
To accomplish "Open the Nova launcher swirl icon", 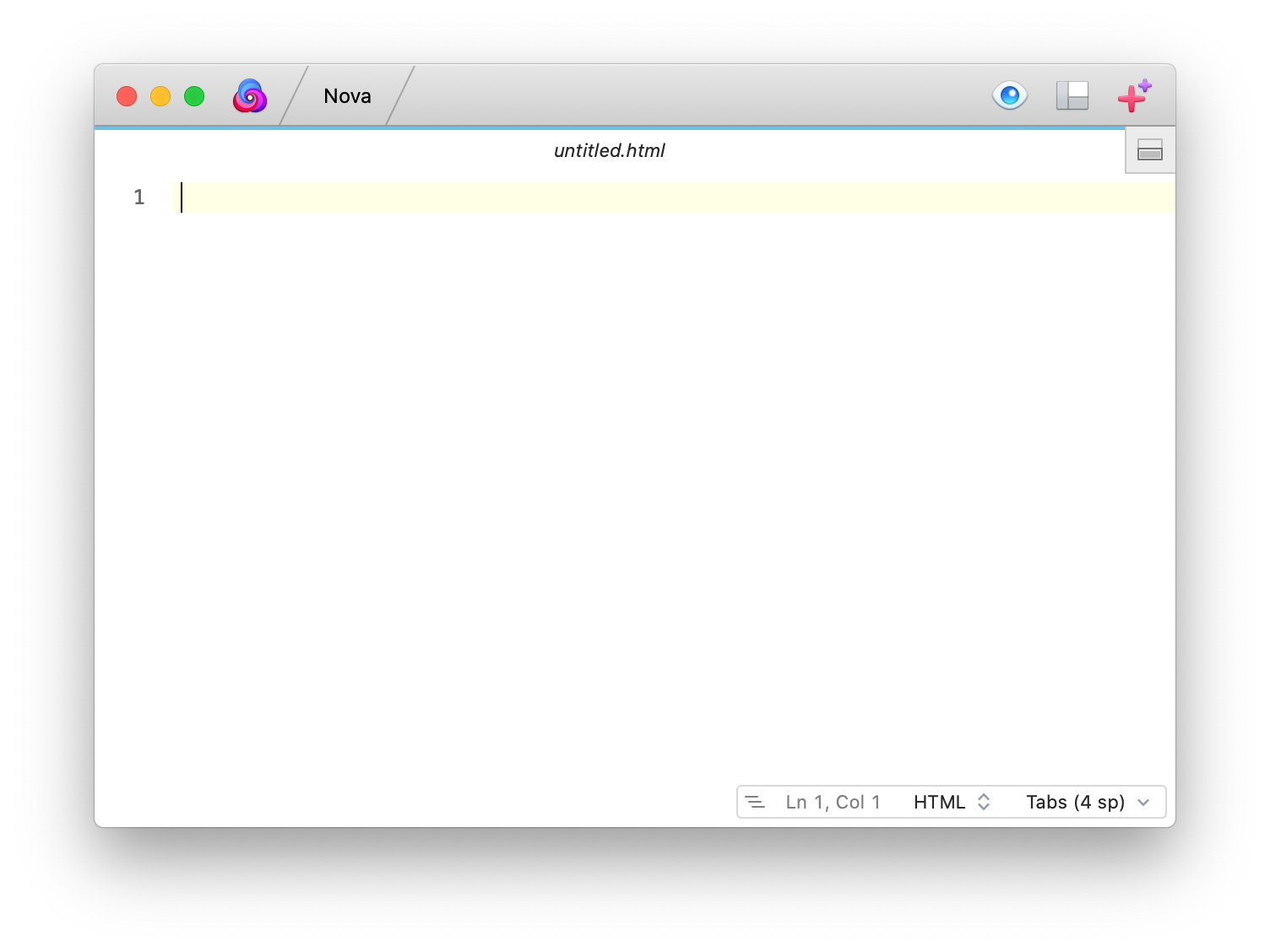I will click(250, 96).
